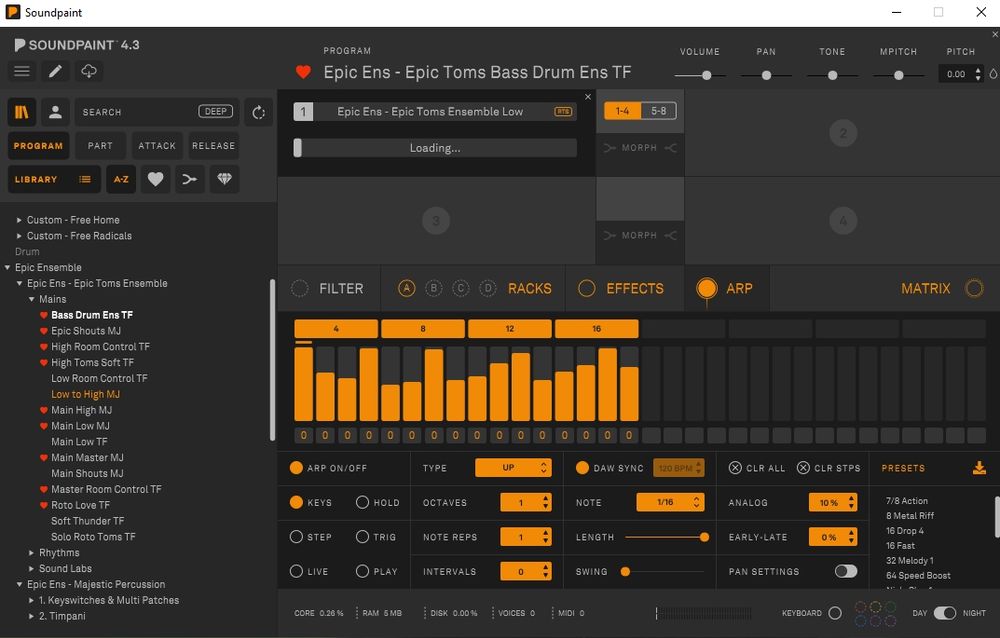
Task: Select the HOLD radio option
Action: (x=362, y=502)
